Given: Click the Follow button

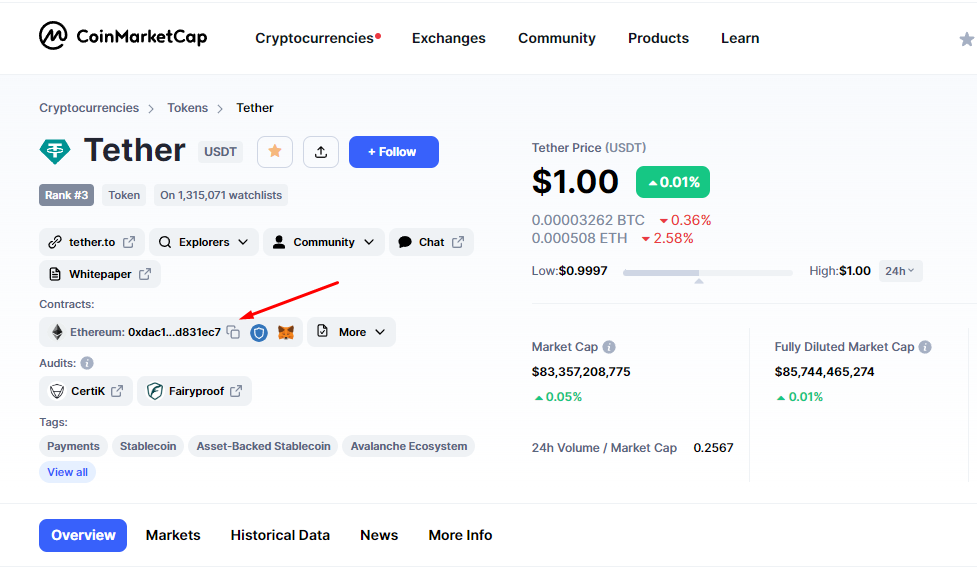Looking at the screenshot, I should tap(394, 151).
